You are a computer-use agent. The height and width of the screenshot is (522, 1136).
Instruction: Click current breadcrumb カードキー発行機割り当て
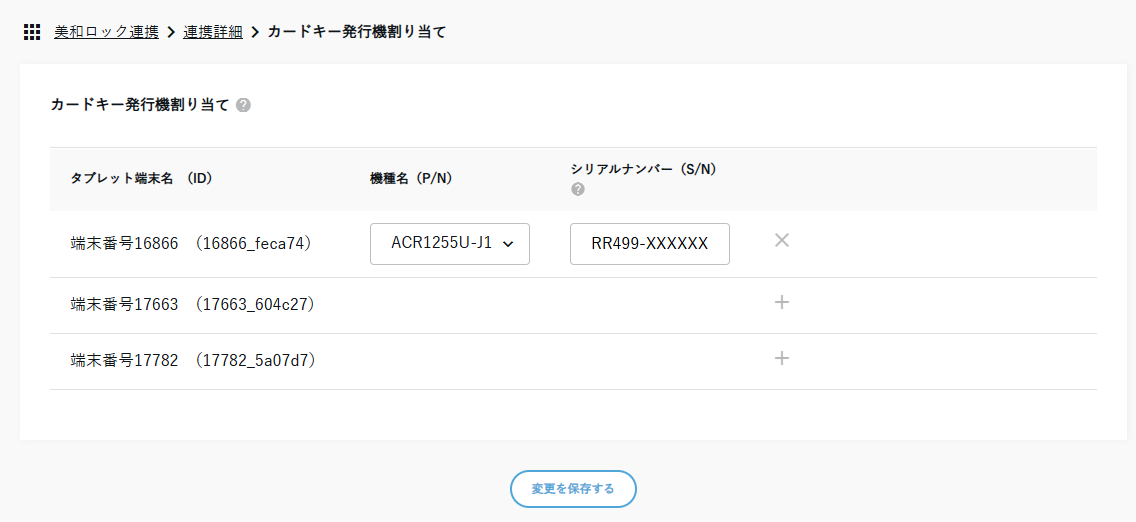[357, 32]
